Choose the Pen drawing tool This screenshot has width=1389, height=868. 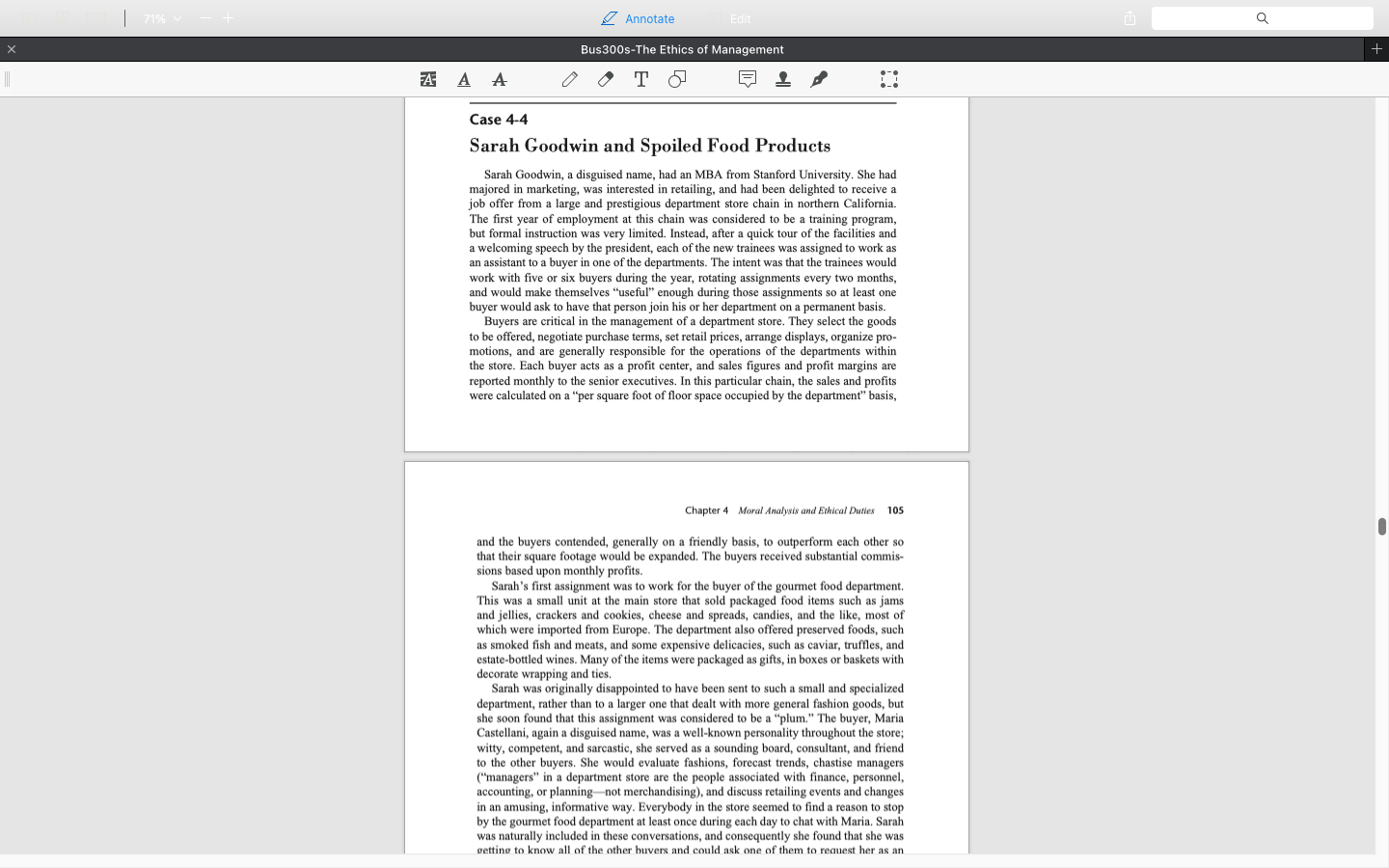(x=570, y=79)
